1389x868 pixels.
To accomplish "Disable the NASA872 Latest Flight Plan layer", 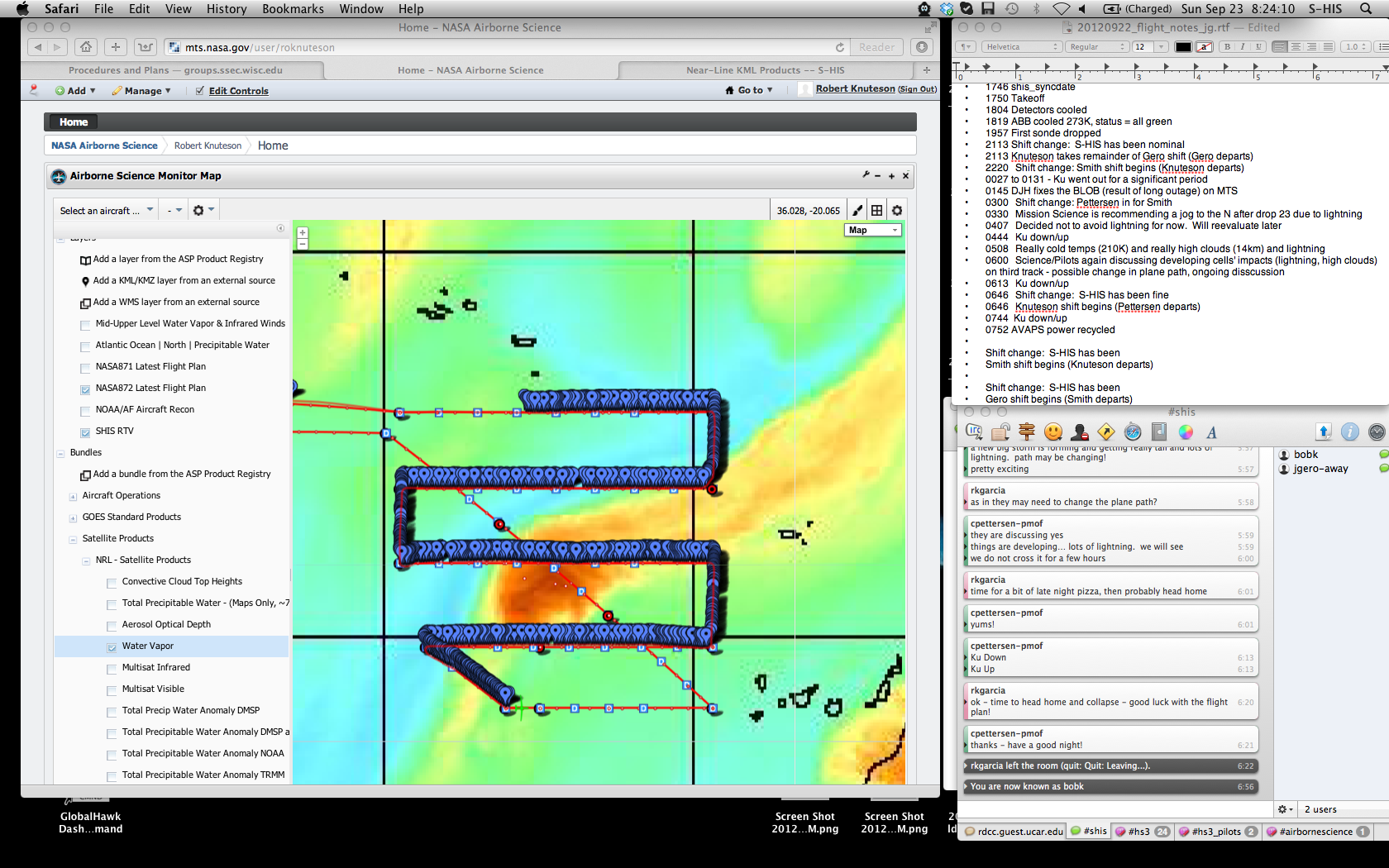I will point(85,389).
